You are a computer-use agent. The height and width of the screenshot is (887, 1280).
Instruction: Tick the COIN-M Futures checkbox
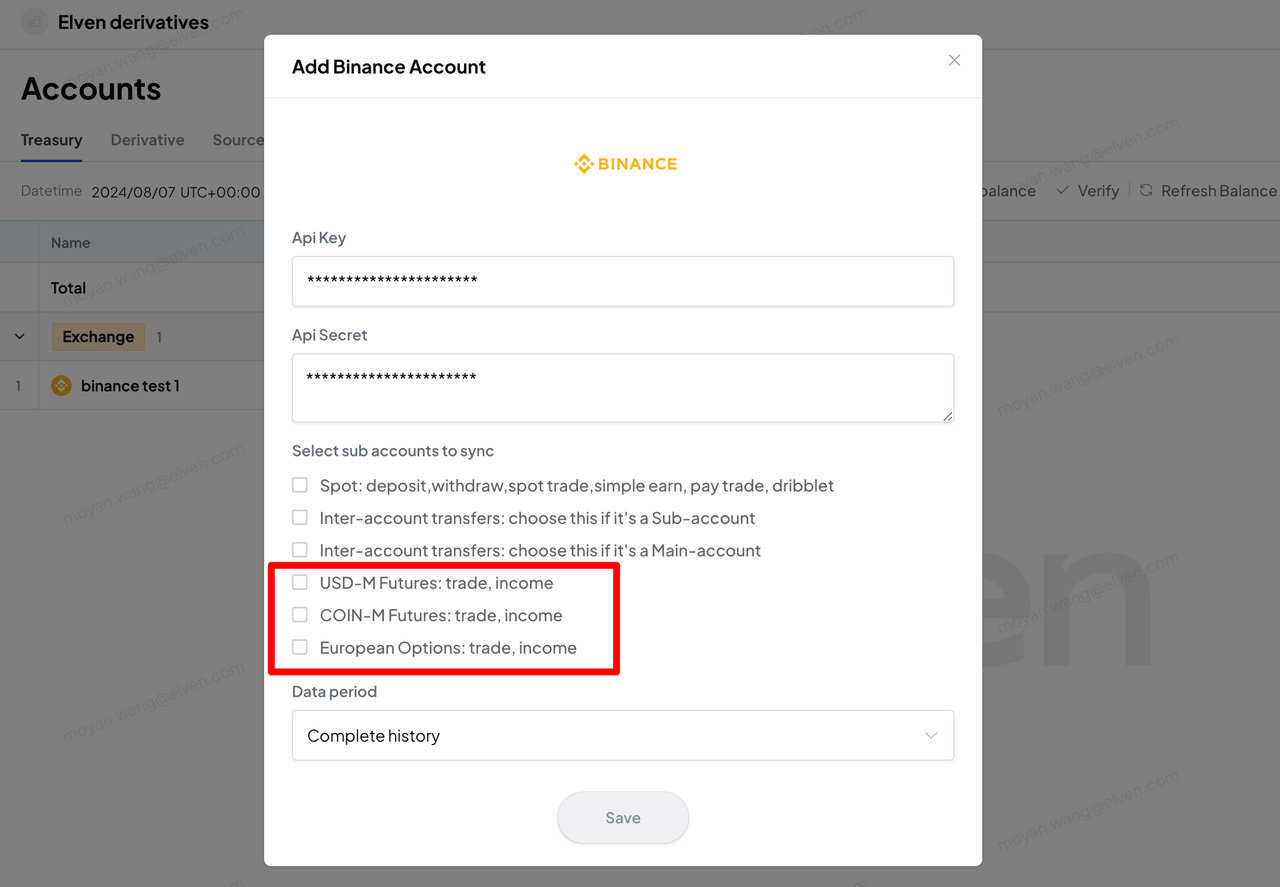[x=300, y=615]
